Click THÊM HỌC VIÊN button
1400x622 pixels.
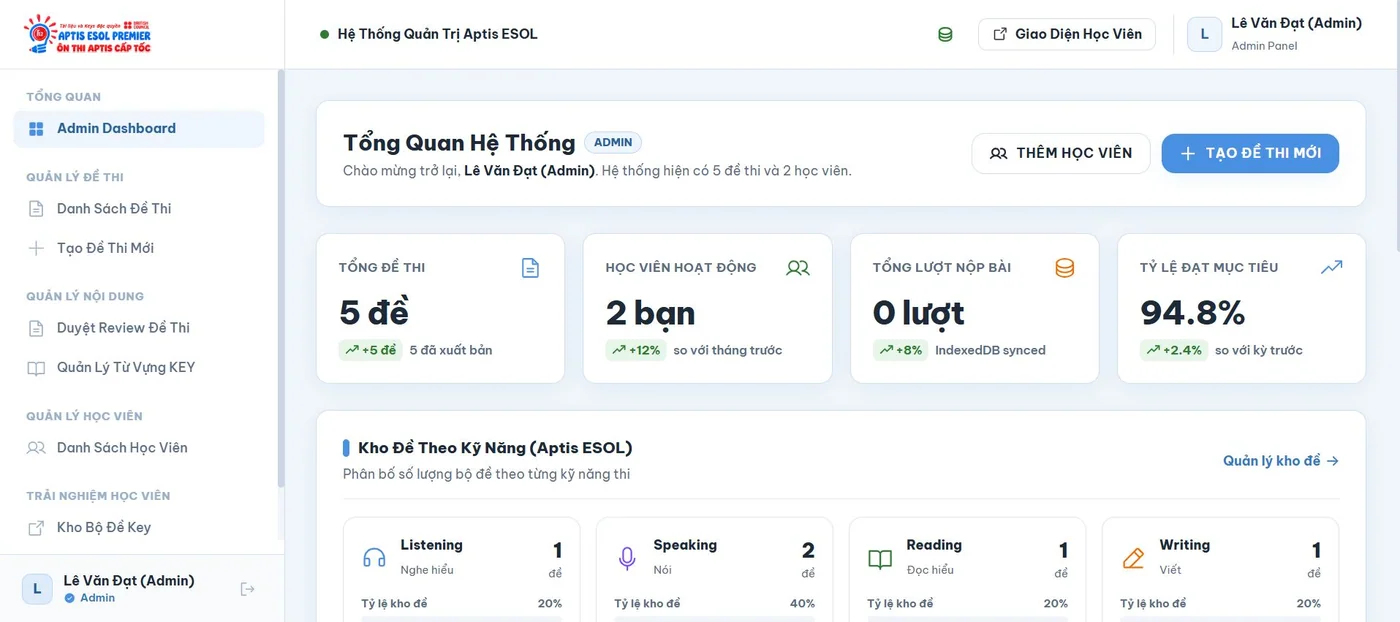(1061, 153)
